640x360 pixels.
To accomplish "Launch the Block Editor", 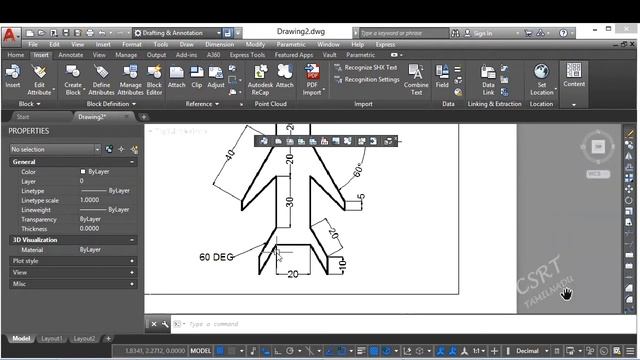I will click(154, 80).
